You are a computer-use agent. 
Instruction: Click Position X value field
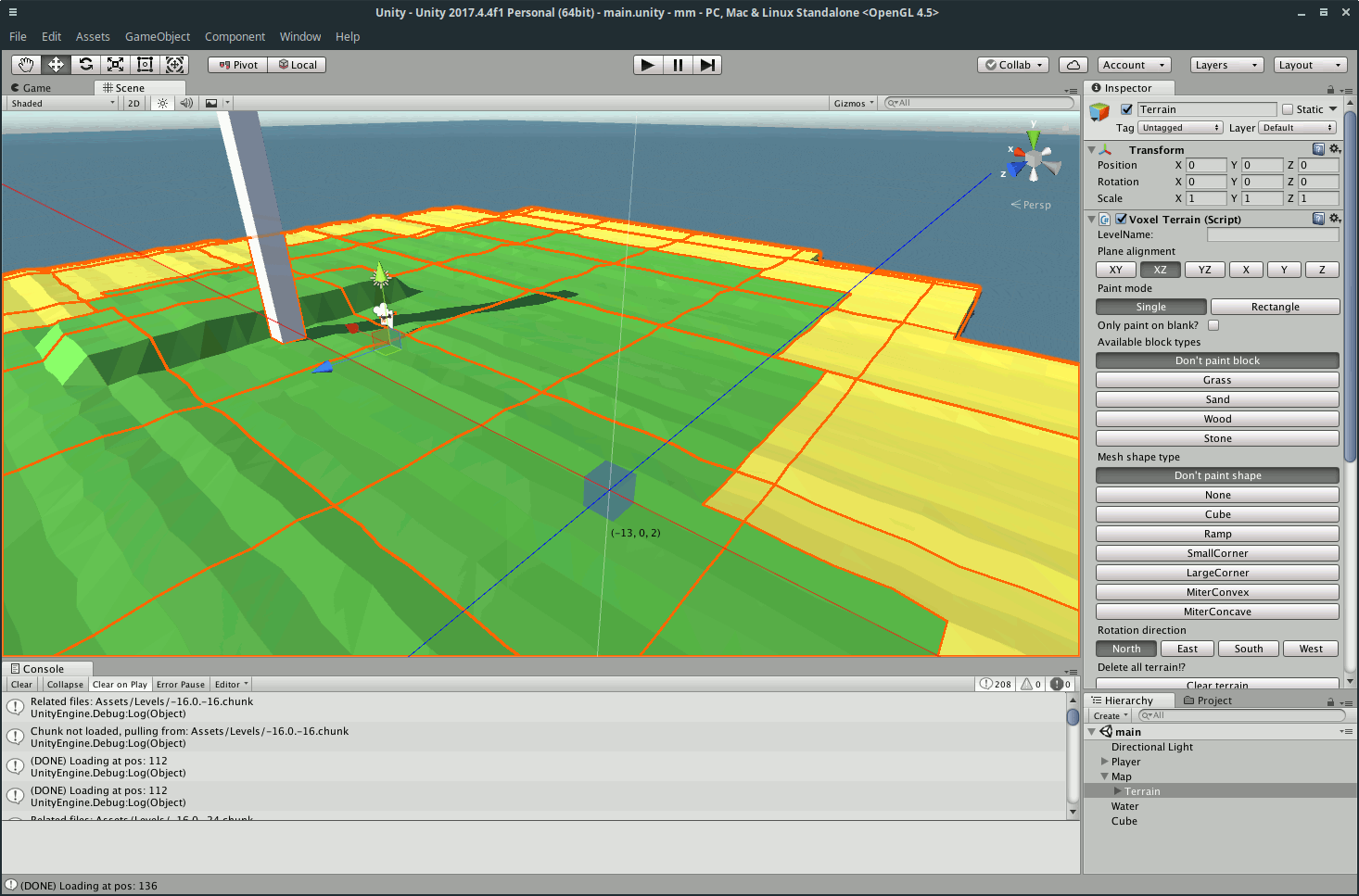pyautogui.click(x=1206, y=165)
